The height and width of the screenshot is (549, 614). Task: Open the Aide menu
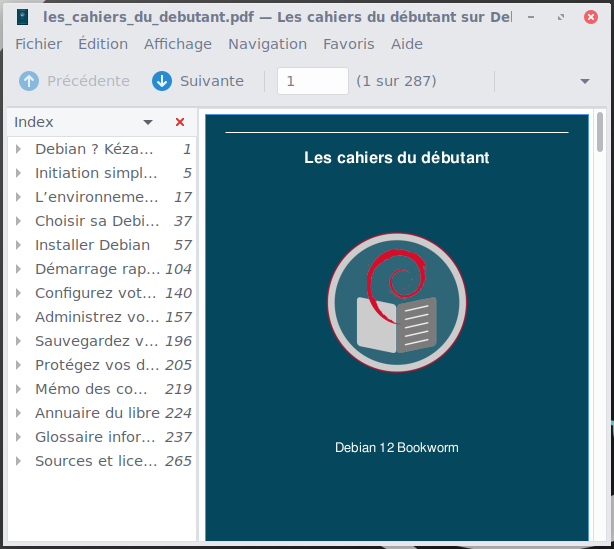pyautogui.click(x=407, y=44)
